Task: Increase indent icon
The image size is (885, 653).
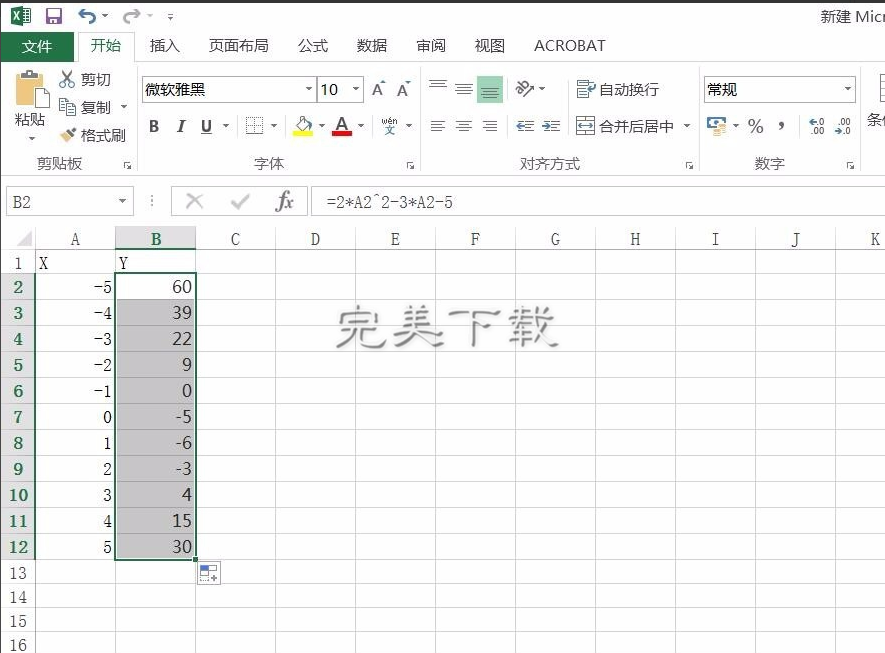Action: pyautogui.click(x=551, y=126)
